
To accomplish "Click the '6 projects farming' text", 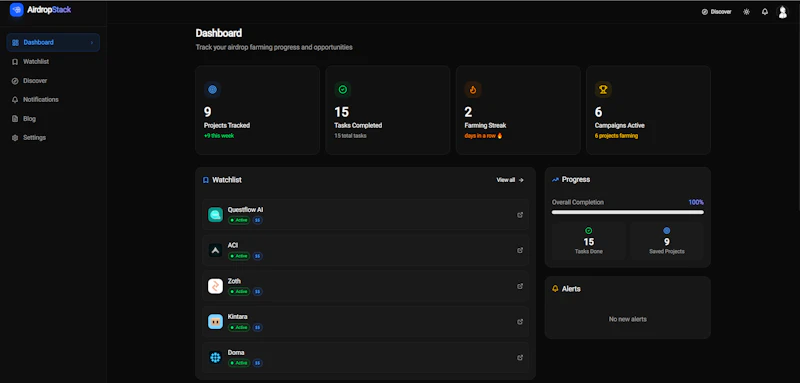I will point(616,136).
